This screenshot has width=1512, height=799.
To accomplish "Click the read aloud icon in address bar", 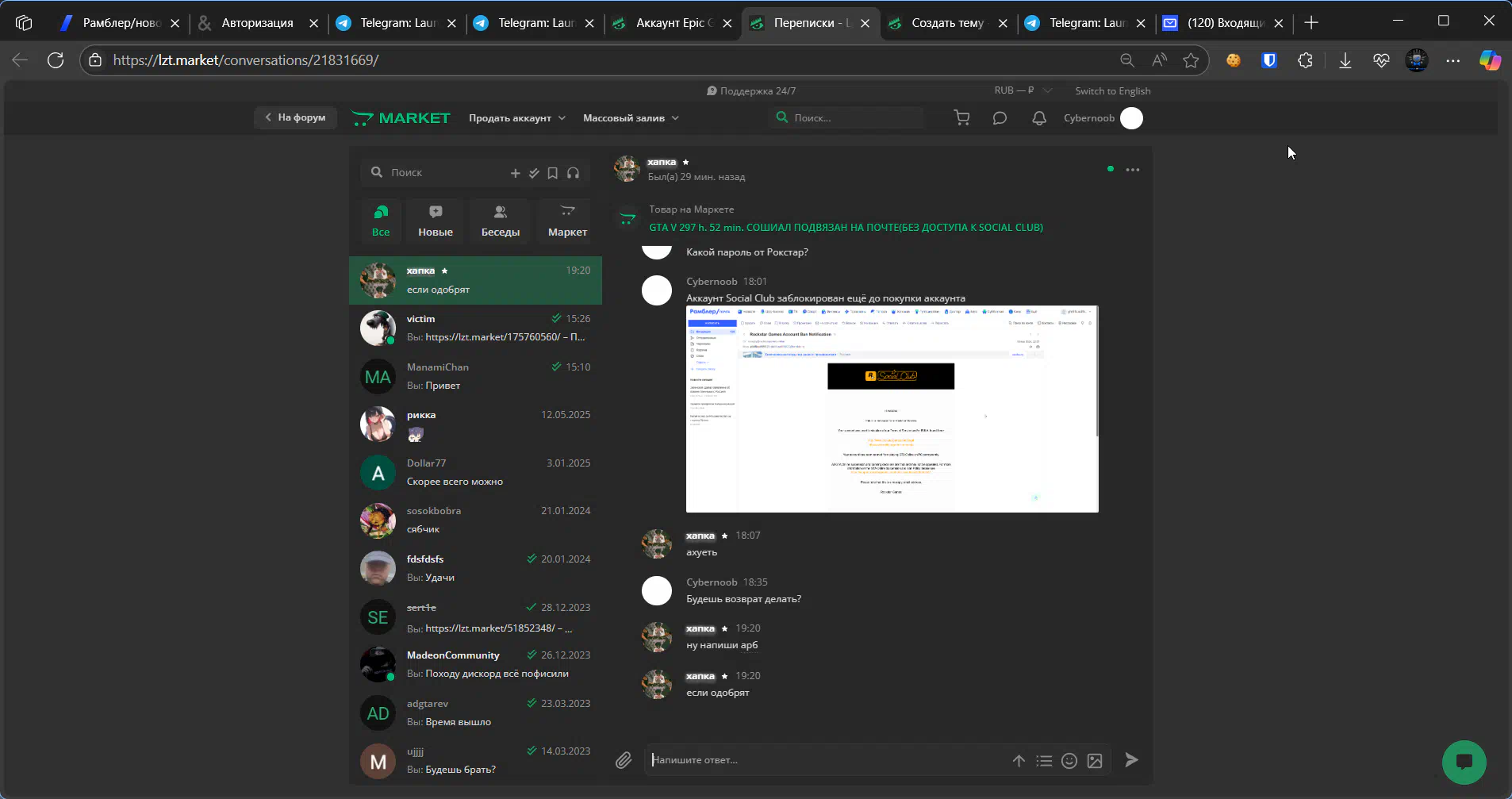I will pyautogui.click(x=1159, y=60).
